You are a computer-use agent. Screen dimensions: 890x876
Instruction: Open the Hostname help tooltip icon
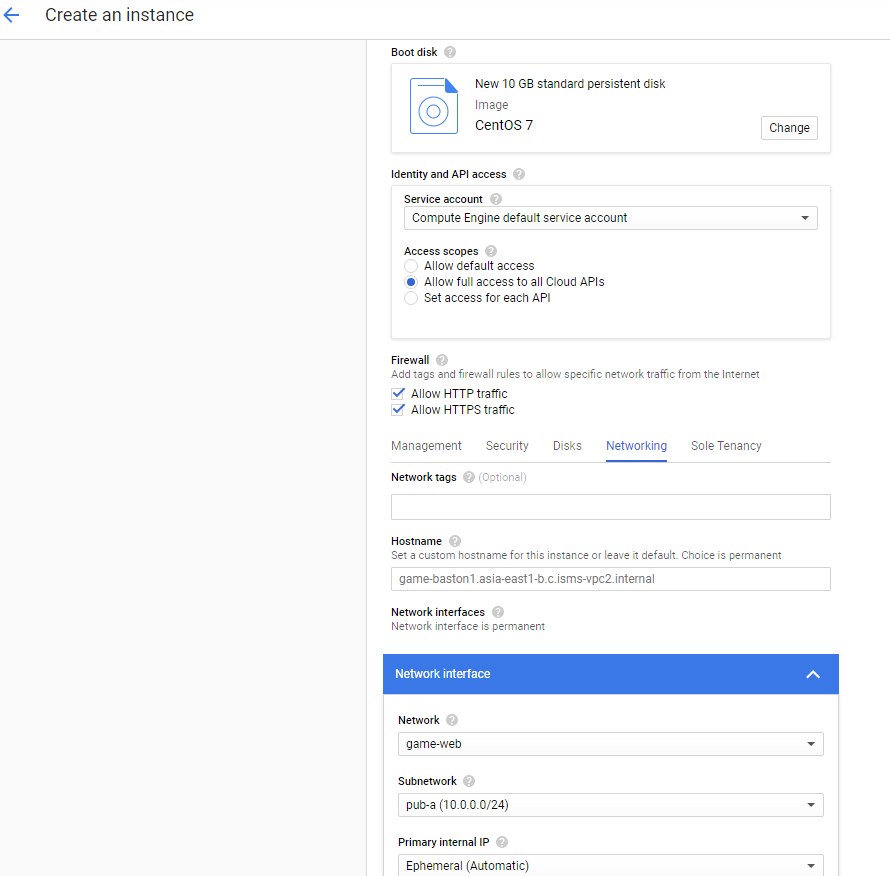[455, 541]
